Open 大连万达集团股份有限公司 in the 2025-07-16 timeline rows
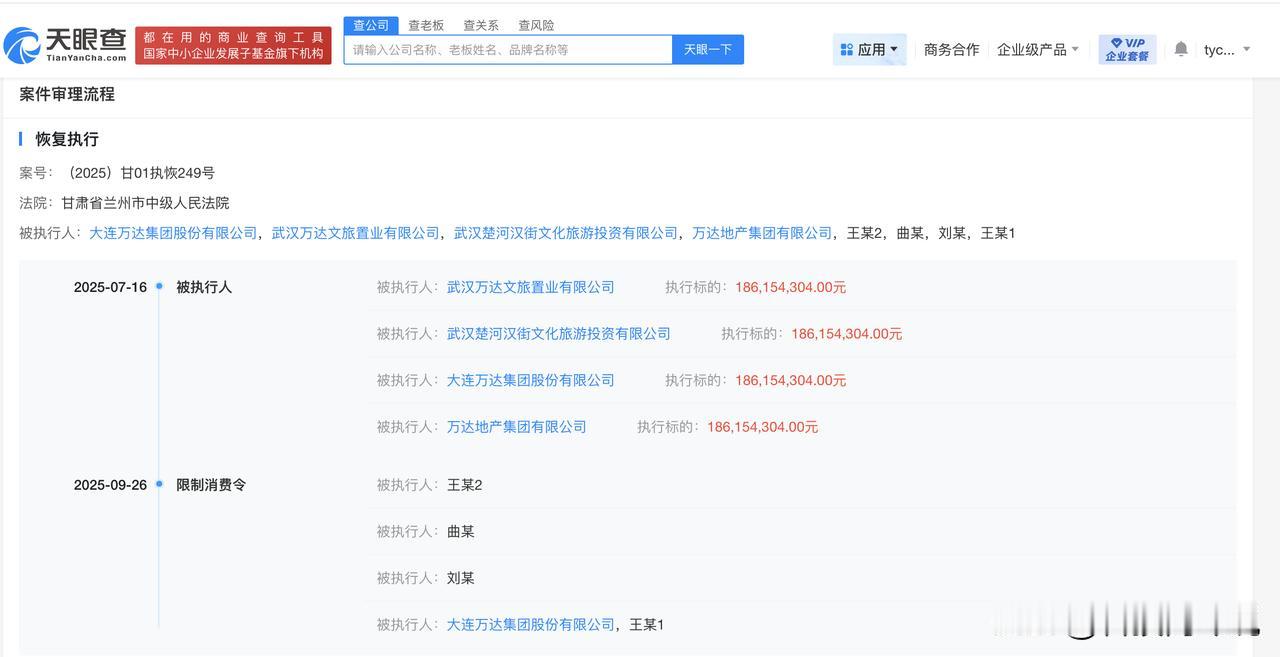Viewport: 1280px width, 657px height. tap(531, 380)
